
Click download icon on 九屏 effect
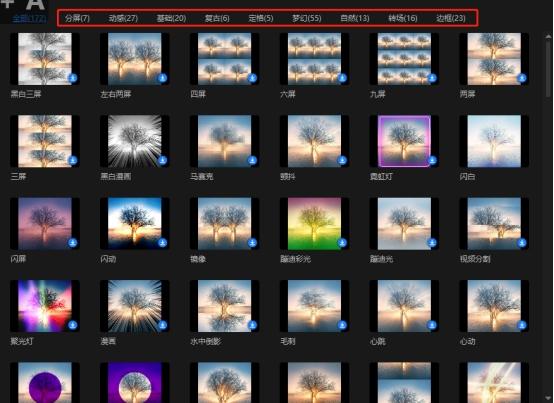click(432, 78)
